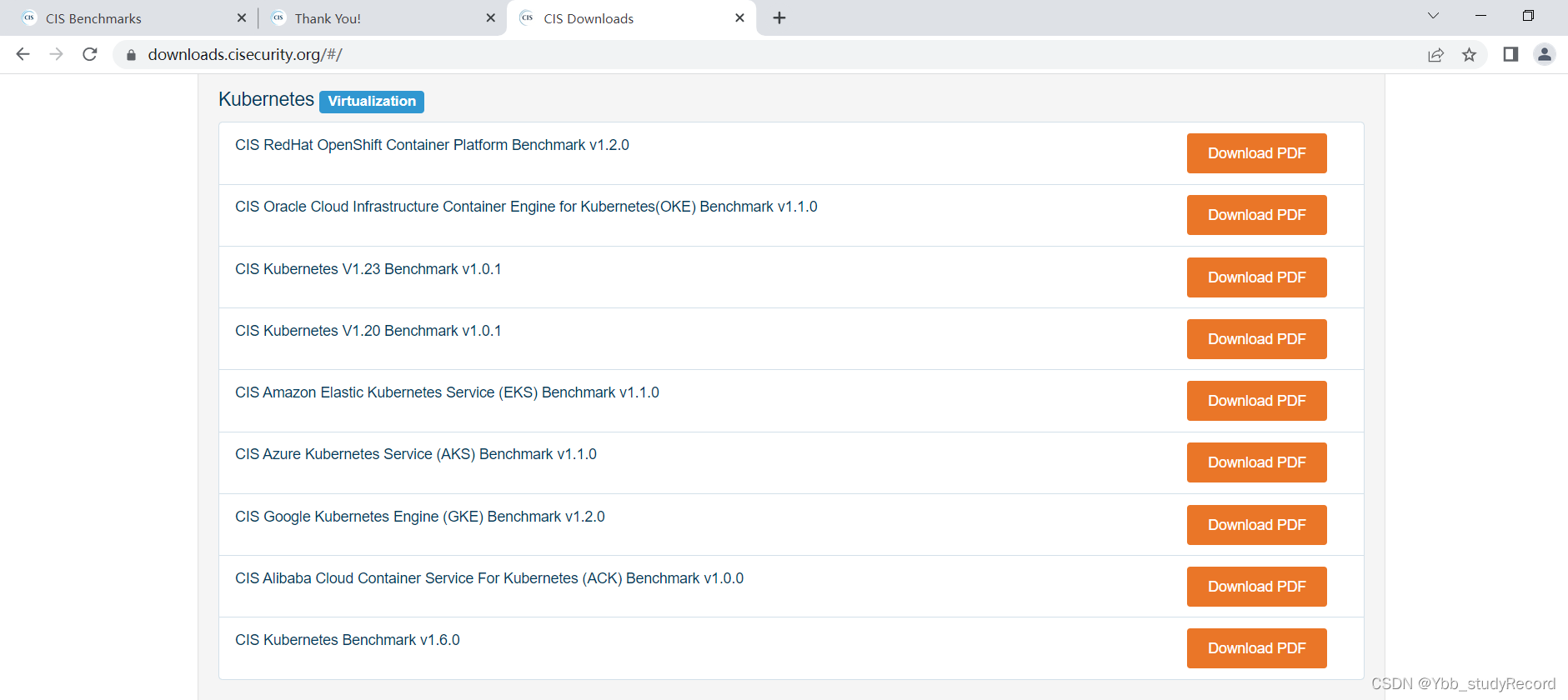Select the CIS Downloads tab

[631, 18]
